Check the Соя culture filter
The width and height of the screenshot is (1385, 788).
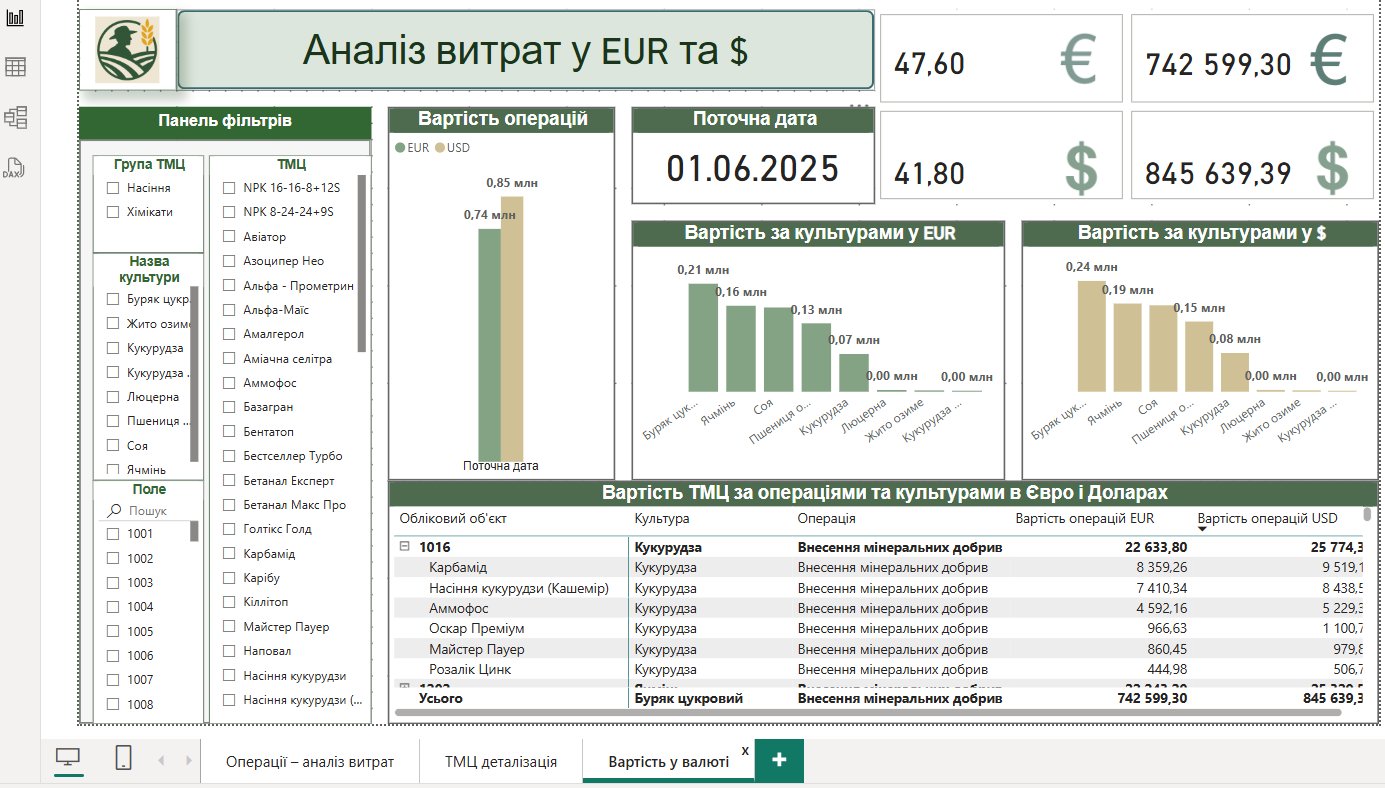pyautogui.click(x=113, y=446)
